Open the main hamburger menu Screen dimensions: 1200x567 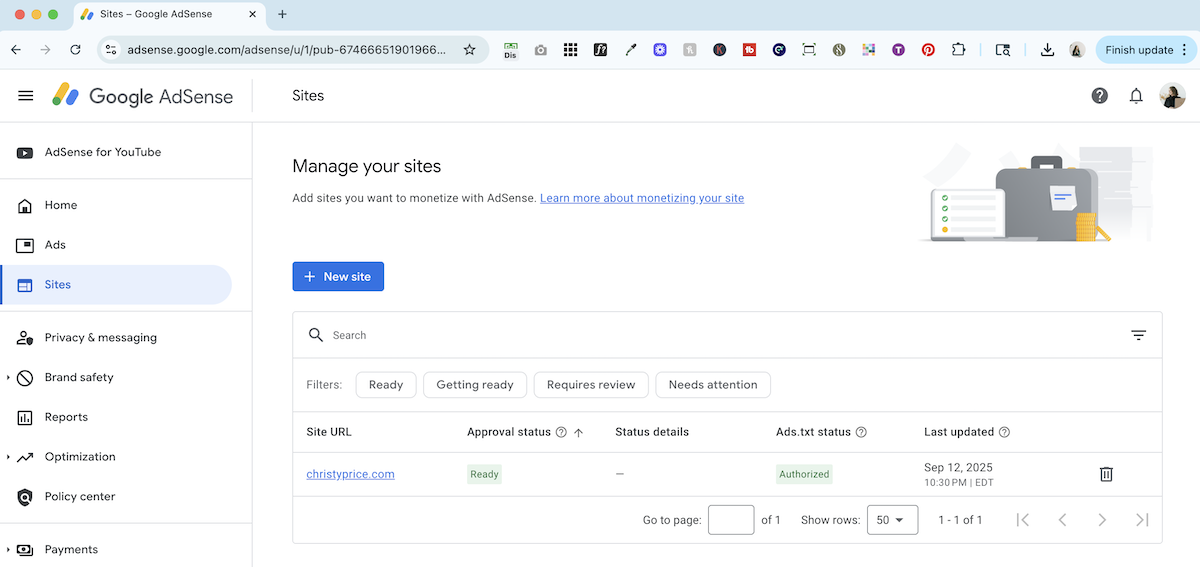pos(26,96)
